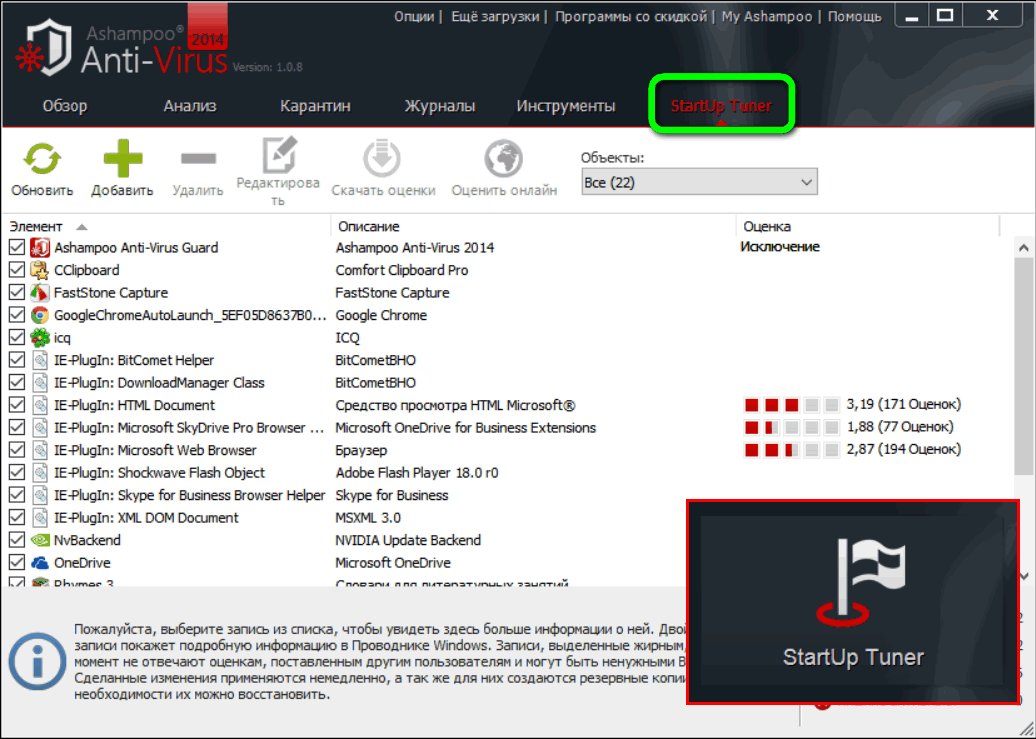Click the Удалить minus icon
1036x739 pixels.
click(x=198, y=159)
